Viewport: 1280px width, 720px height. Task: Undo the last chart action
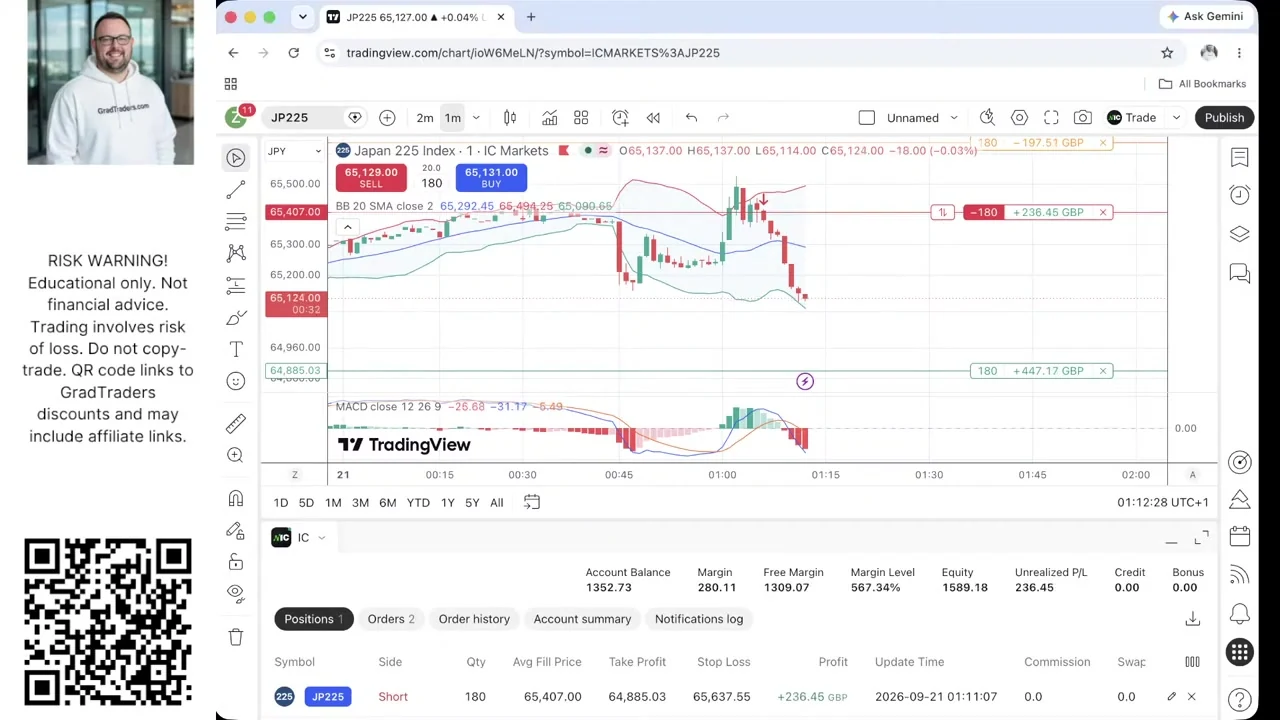click(x=691, y=118)
